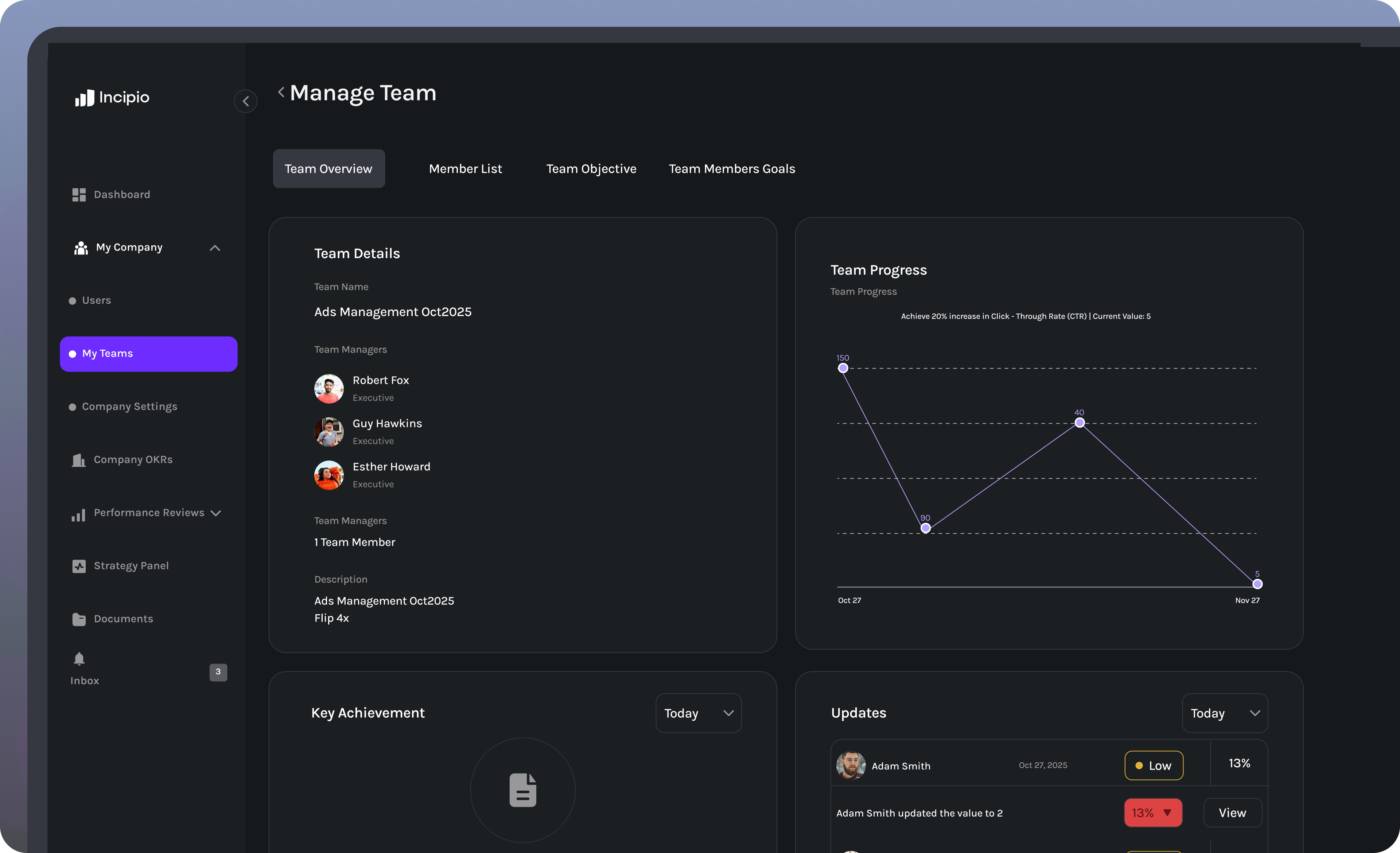Click the back arrow next to Manage Team

click(x=280, y=92)
